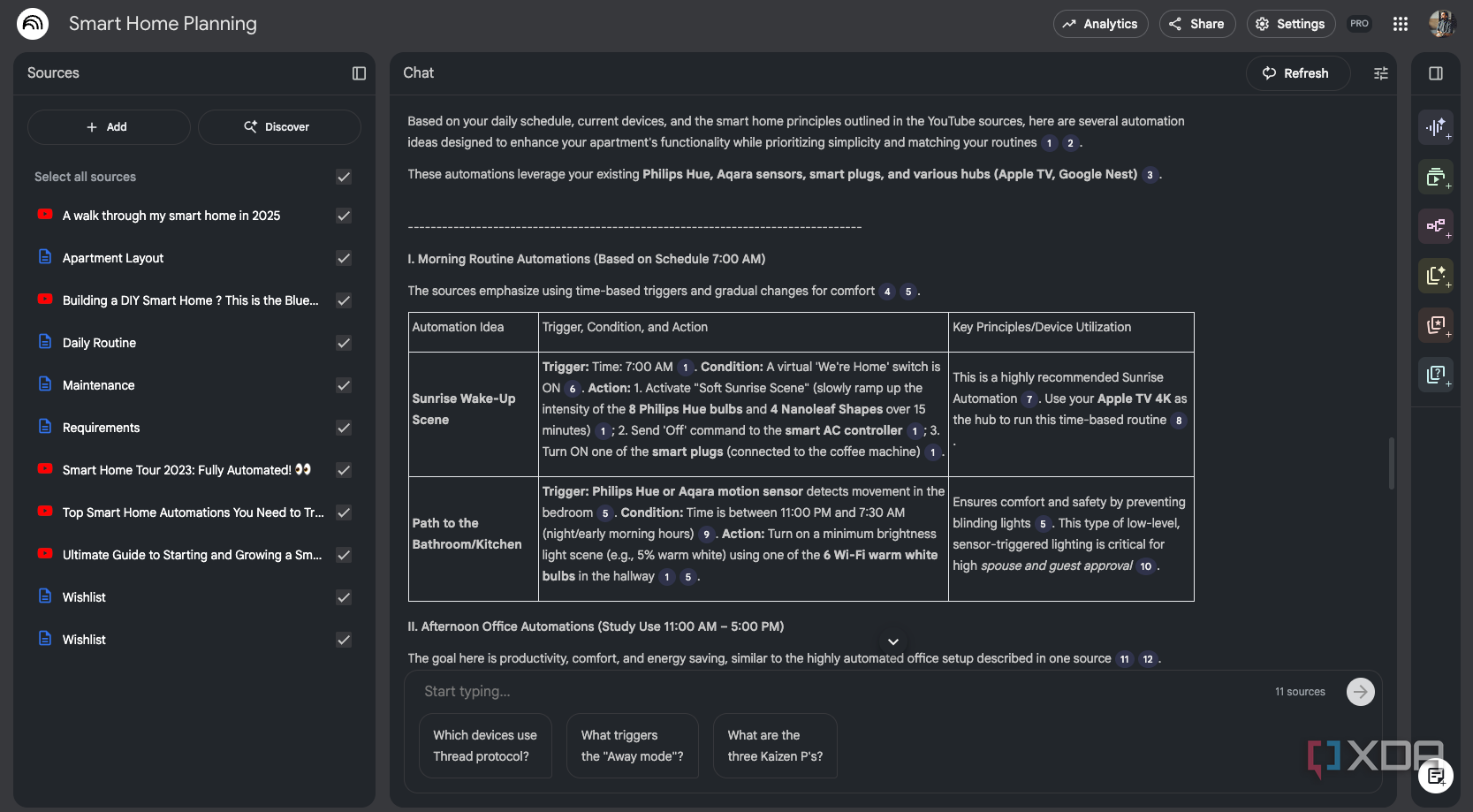1473x812 pixels.
Task: Open 'Ultimate Guide to Starting and Growing' source
Action: pos(192,555)
